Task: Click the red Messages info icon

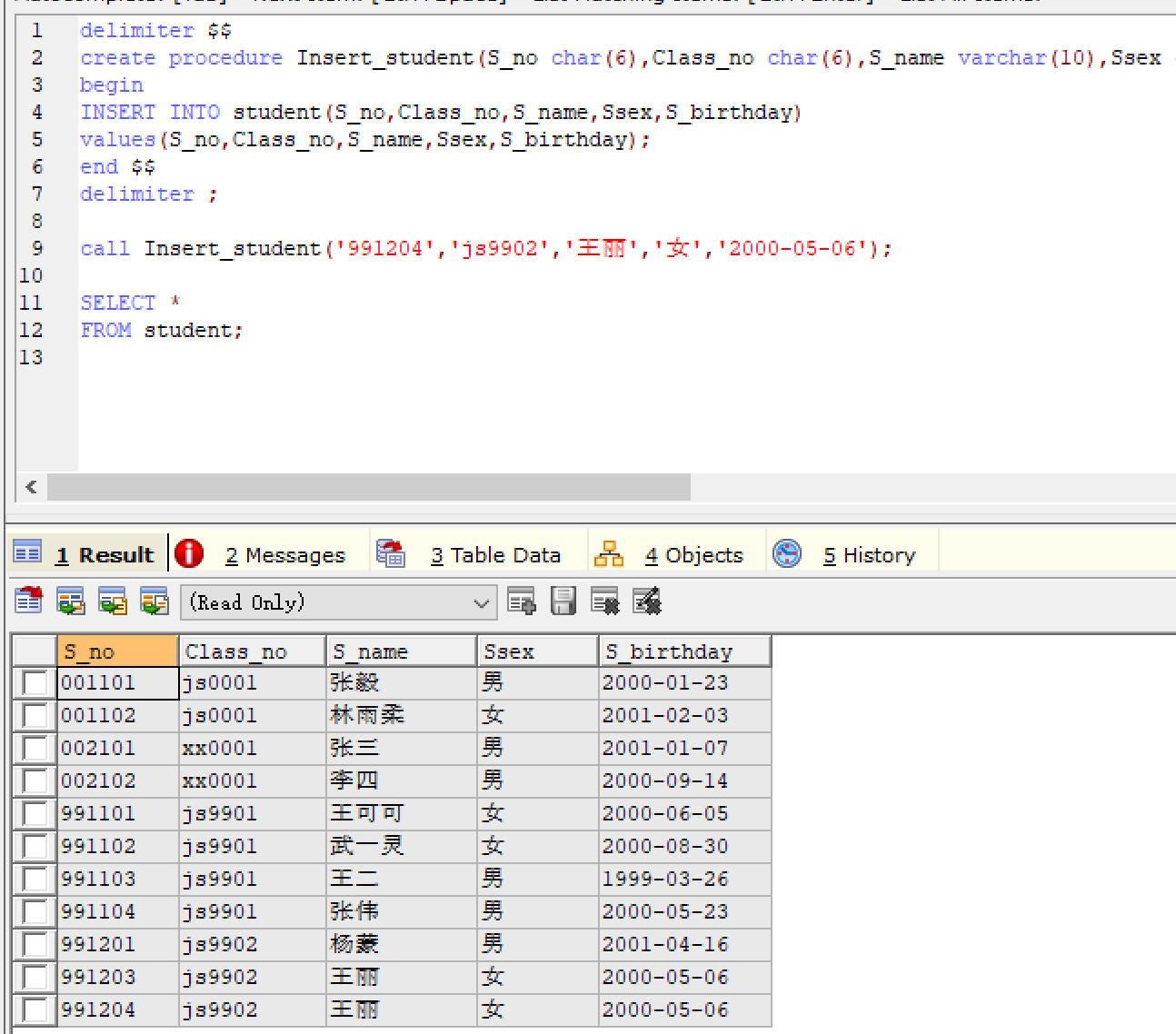Action: pos(189,552)
